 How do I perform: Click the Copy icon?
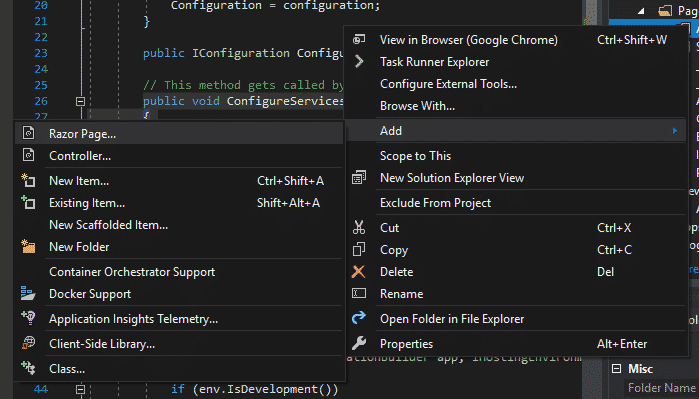pyautogui.click(x=359, y=249)
